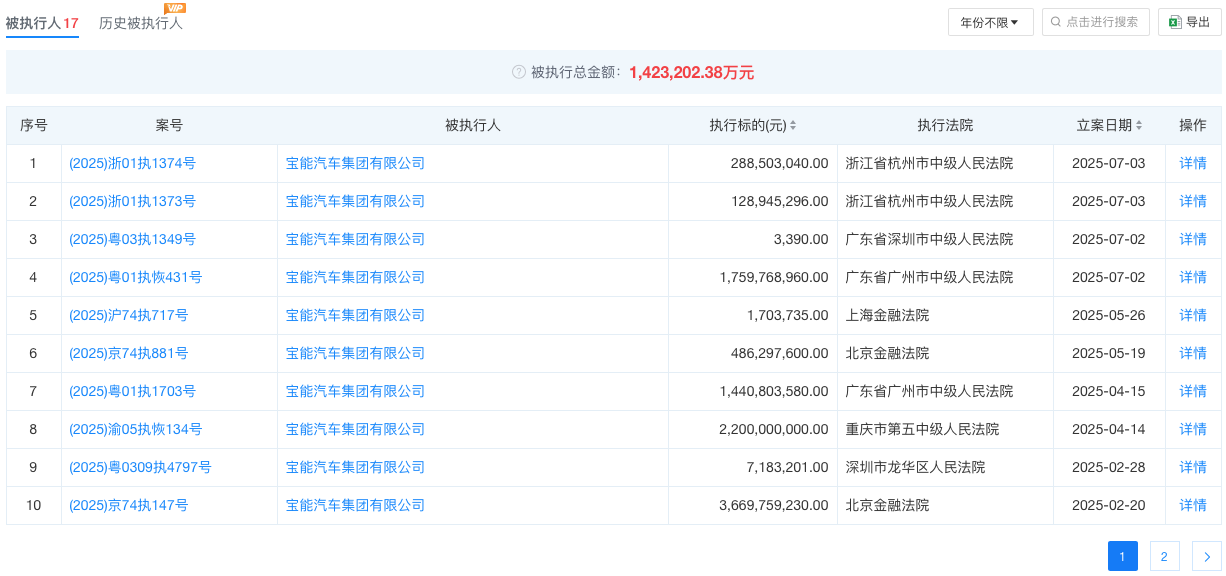Click the amount 128,945,296.00

pyautogui.click(x=779, y=201)
